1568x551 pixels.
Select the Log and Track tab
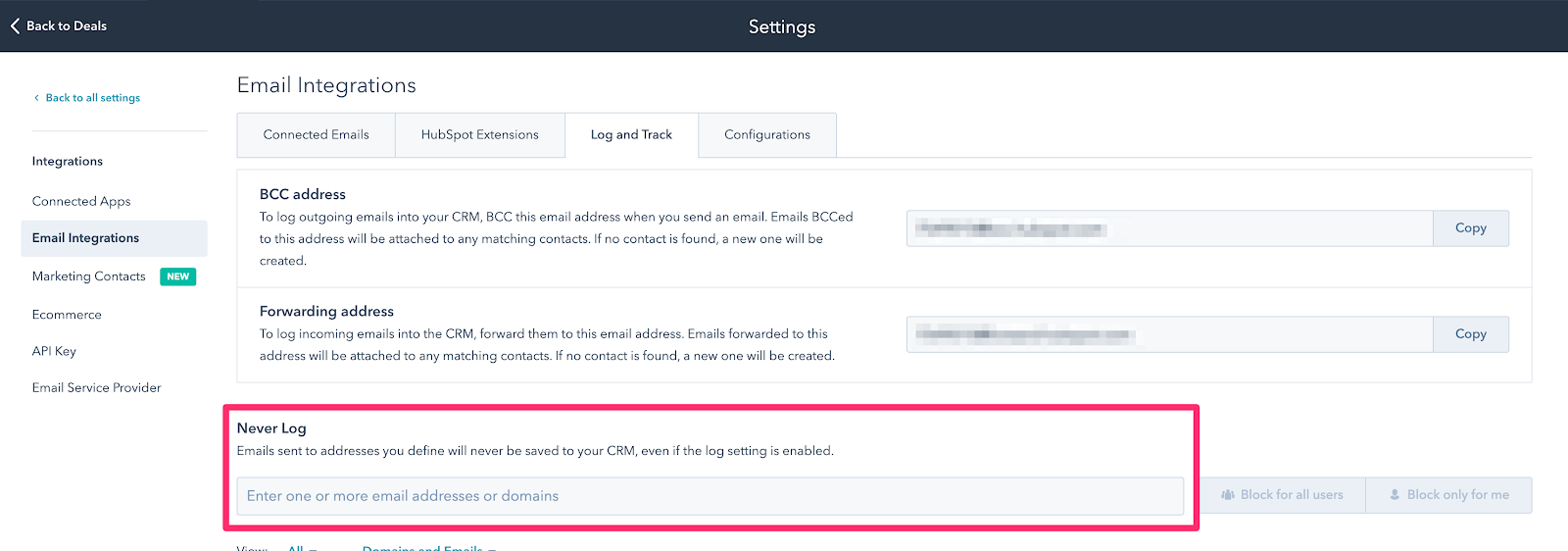tap(631, 135)
